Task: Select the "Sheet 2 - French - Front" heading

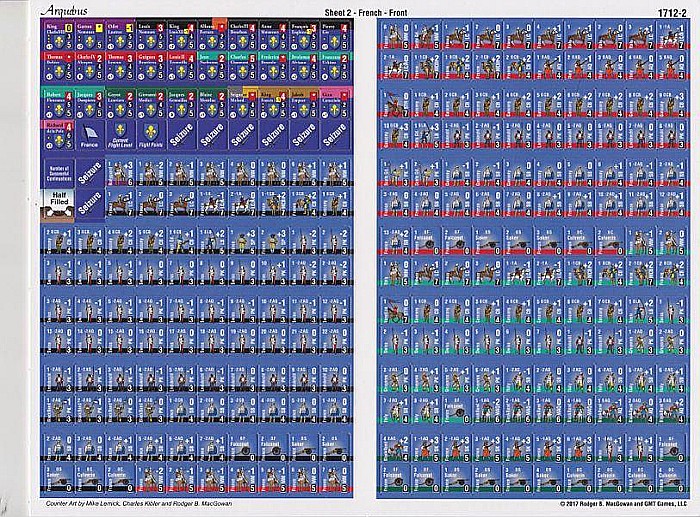Action: click(x=366, y=13)
